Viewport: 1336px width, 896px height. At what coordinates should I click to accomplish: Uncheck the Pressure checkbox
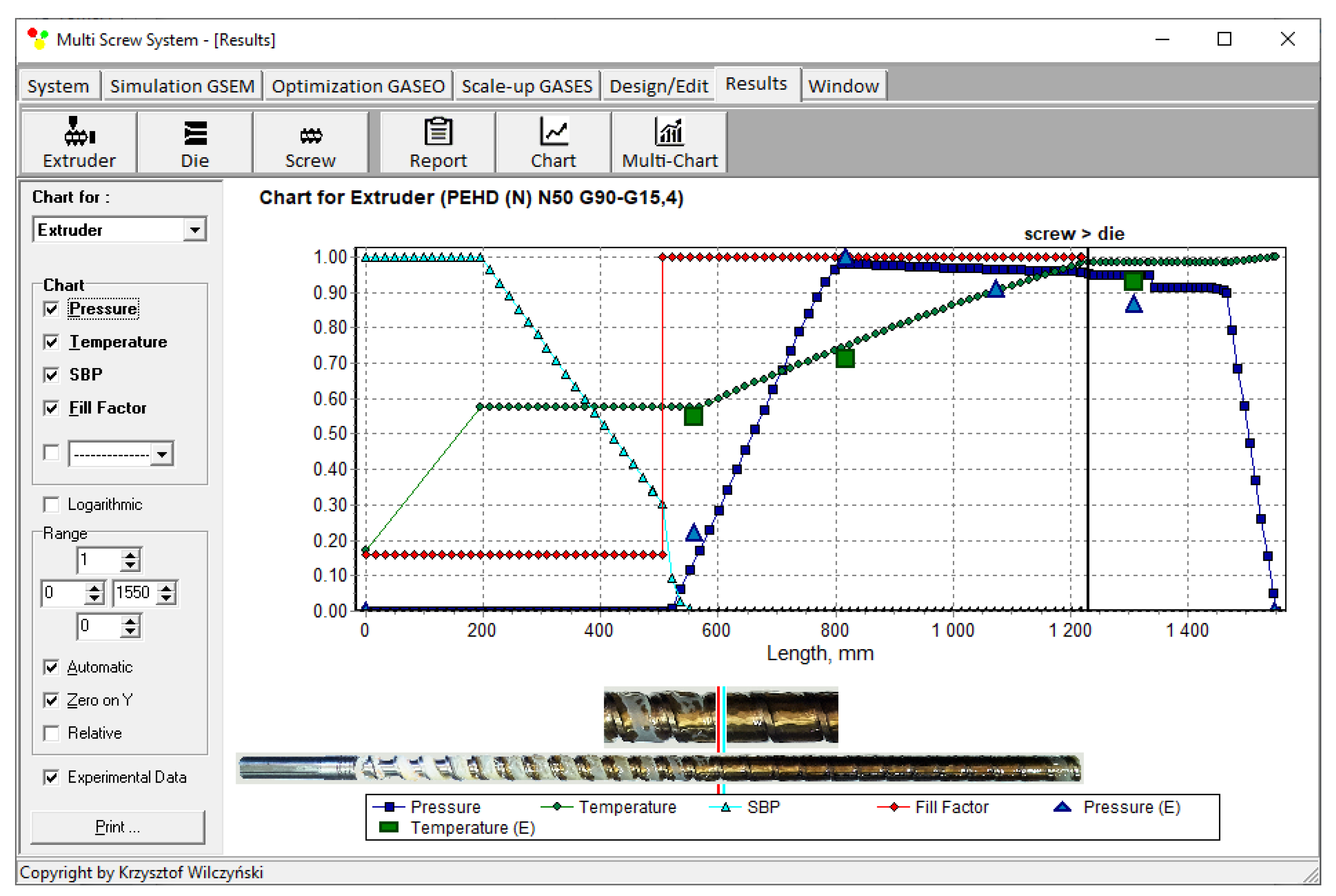click(x=51, y=309)
